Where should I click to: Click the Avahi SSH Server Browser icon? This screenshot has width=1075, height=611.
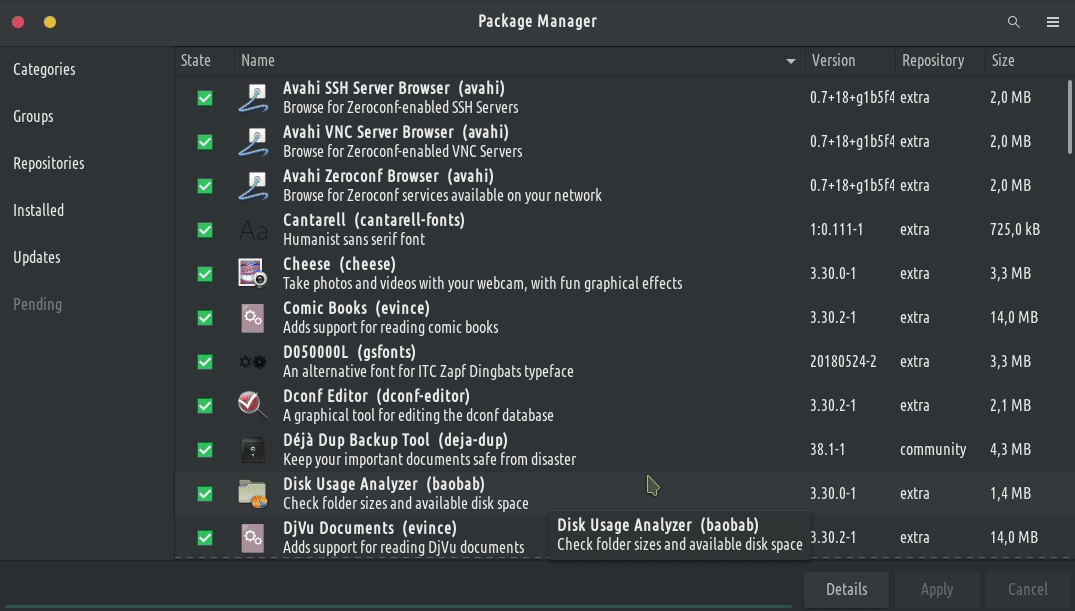click(252, 98)
